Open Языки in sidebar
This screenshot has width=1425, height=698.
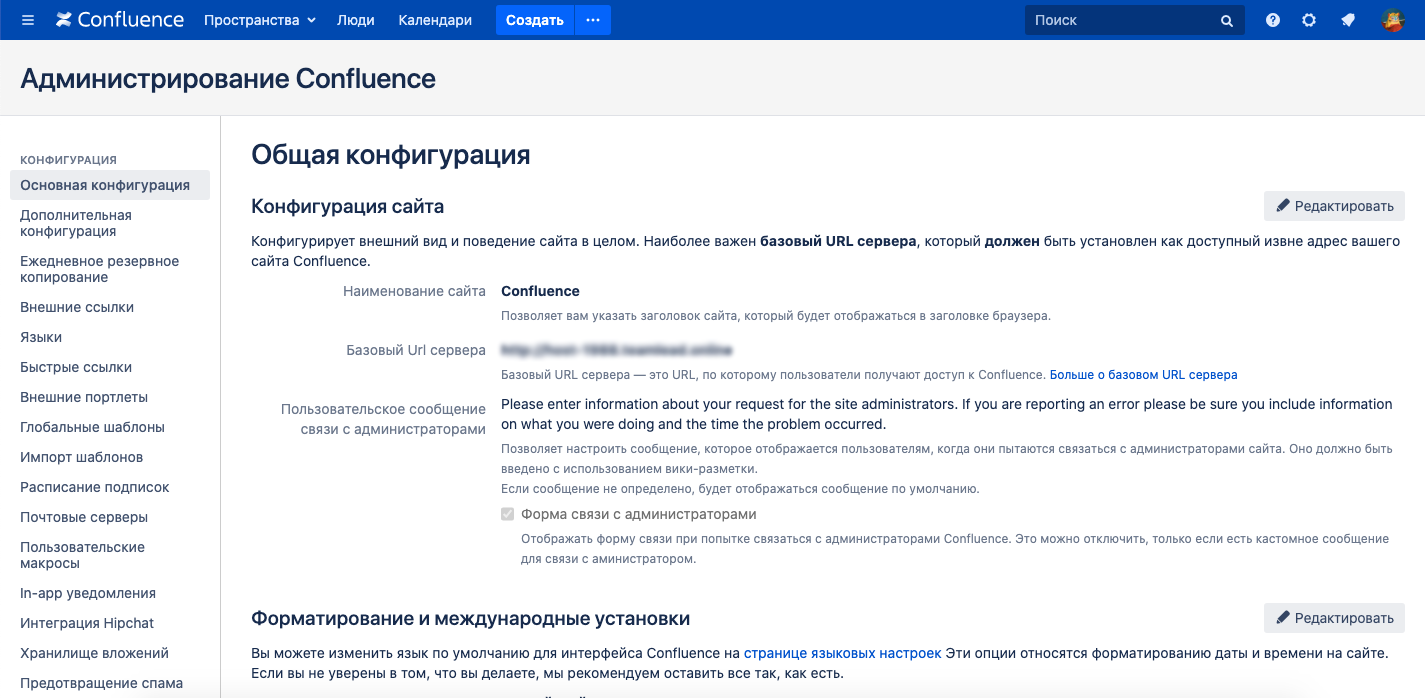[41, 337]
